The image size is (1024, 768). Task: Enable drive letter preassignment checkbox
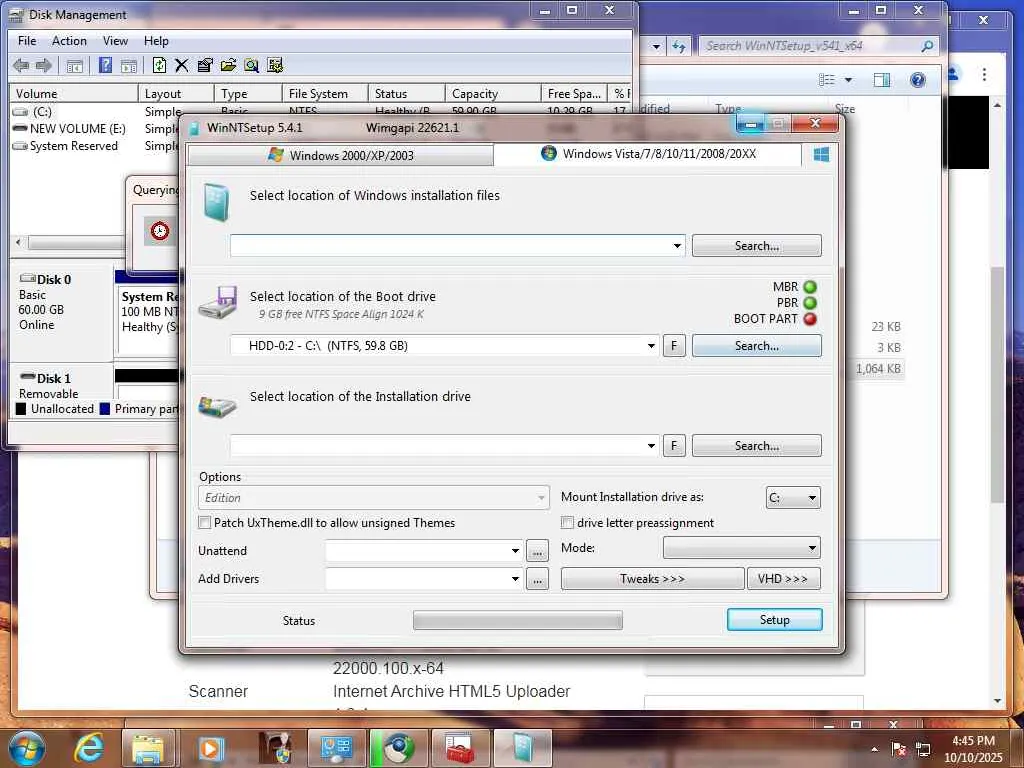coord(567,522)
